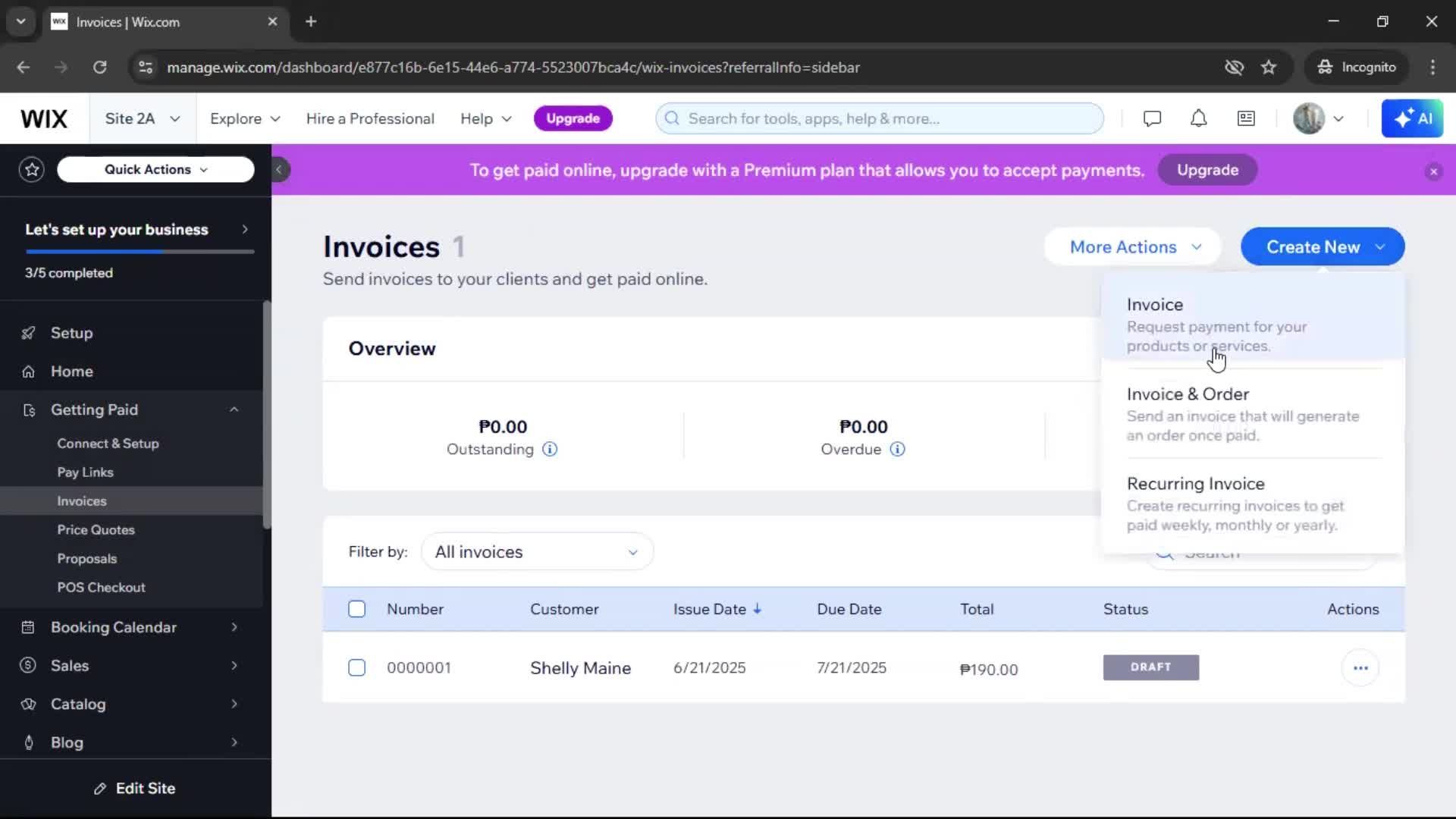The width and height of the screenshot is (1456, 819).
Task: Open Connect & Setup in sidebar
Action: tap(108, 444)
